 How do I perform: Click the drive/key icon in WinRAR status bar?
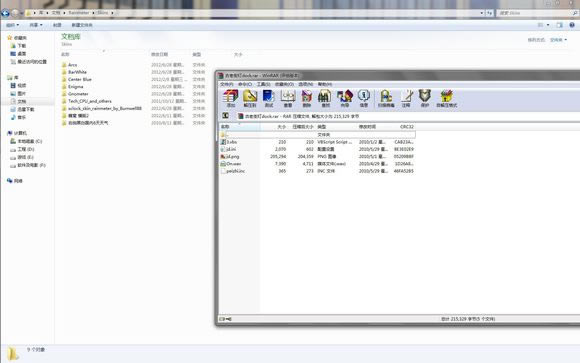[225, 319]
